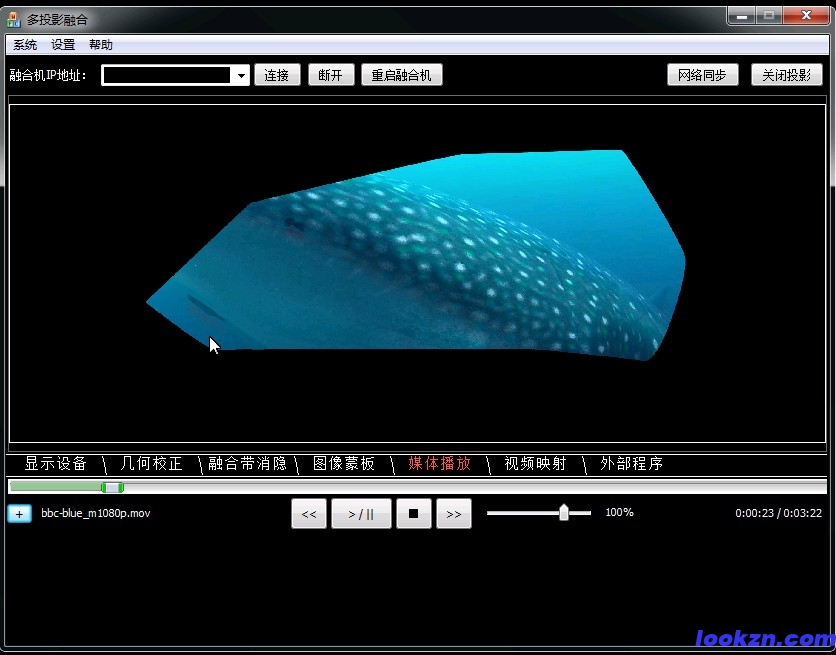836x655 pixels.
Task: Click the 网络同步 button
Action: pyautogui.click(x=702, y=75)
